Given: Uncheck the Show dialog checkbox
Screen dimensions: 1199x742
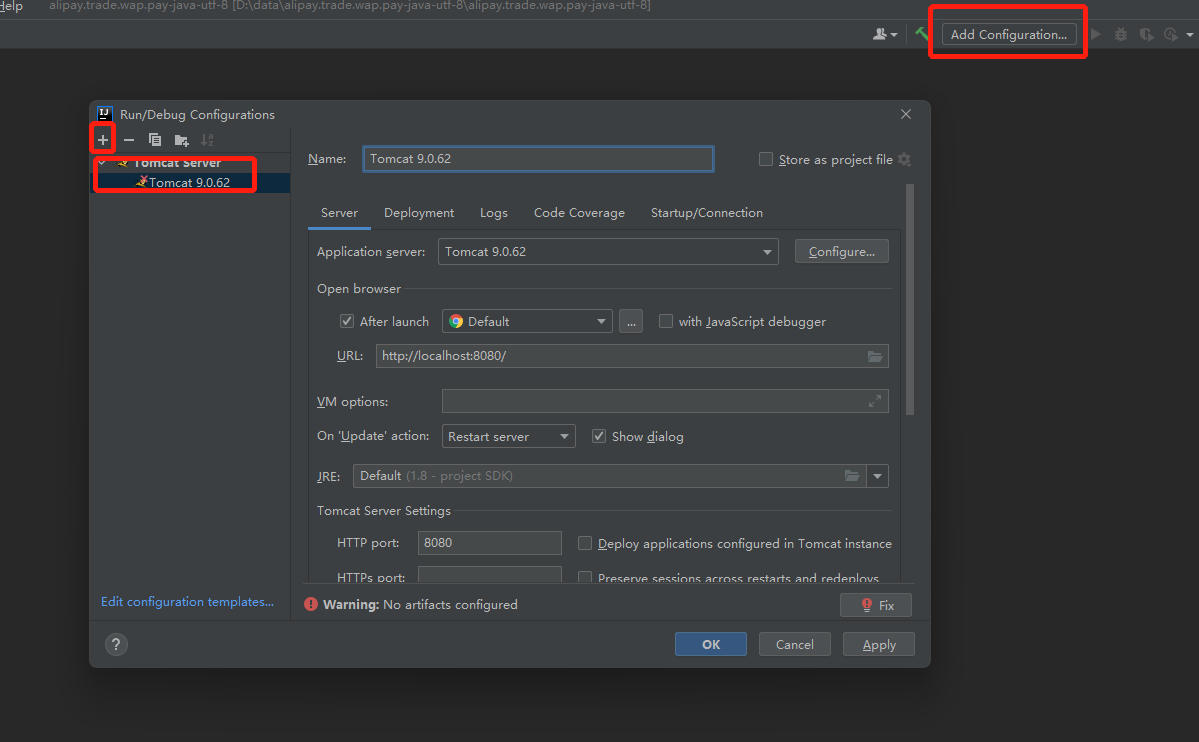Looking at the screenshot, I should 599,436.
